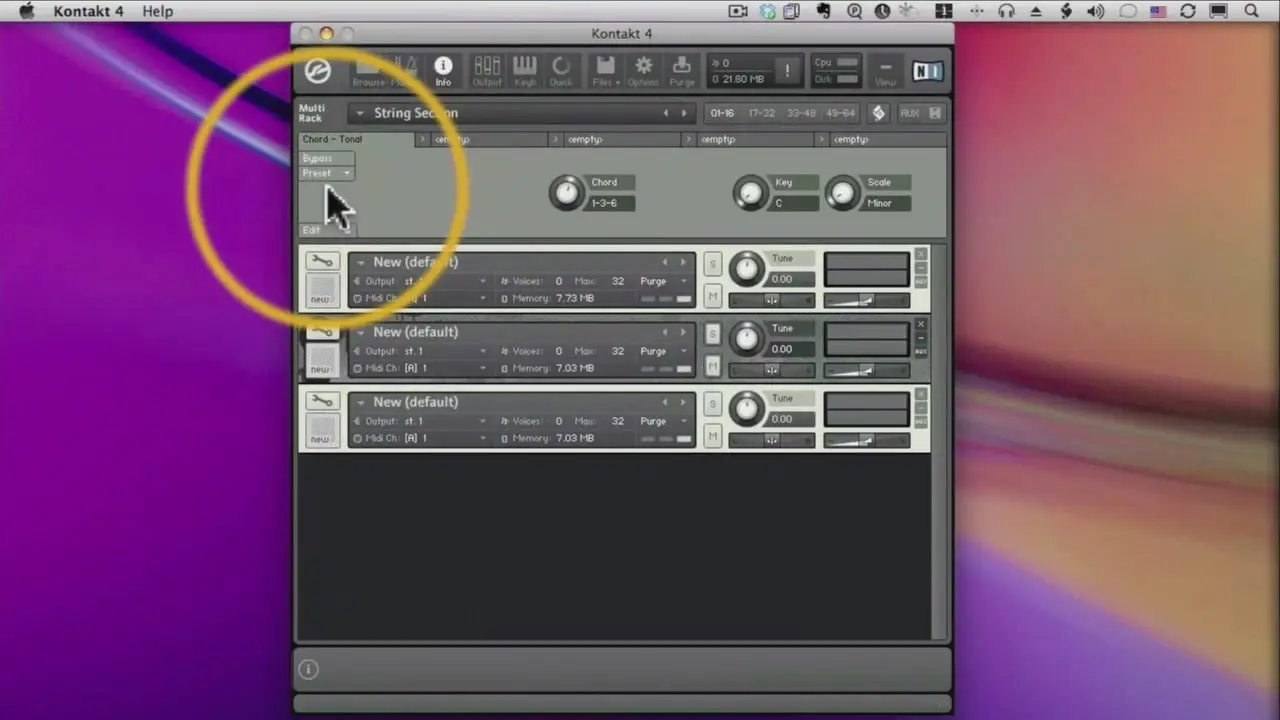This screenshot has height=720, width=1280.
Task: Click the Scale value field Minor
Action: coord(885,203)
